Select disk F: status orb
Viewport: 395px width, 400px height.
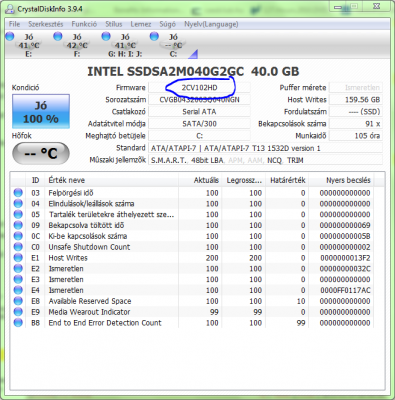[58, 36]
